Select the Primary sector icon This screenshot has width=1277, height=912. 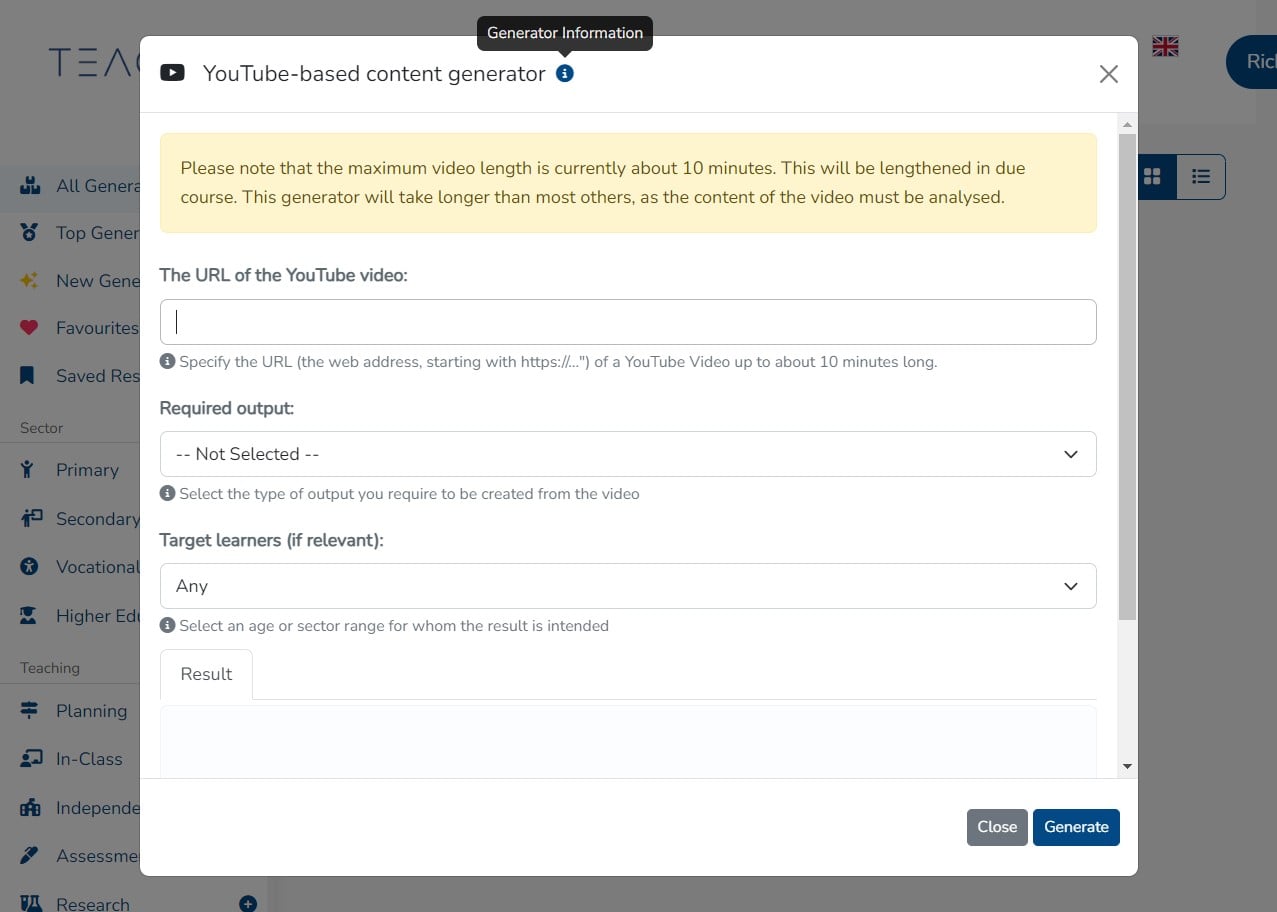(29, 470)
